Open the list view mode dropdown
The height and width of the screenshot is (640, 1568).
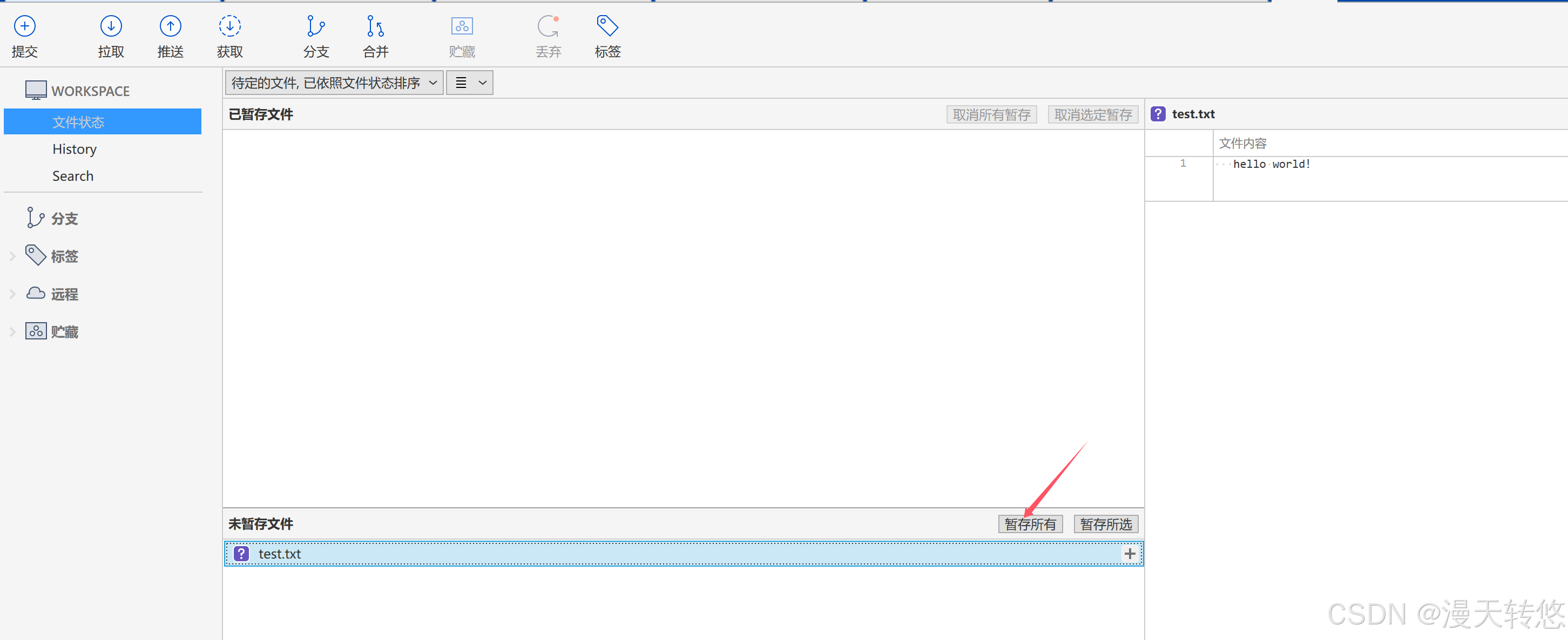(x=470, y=83)
